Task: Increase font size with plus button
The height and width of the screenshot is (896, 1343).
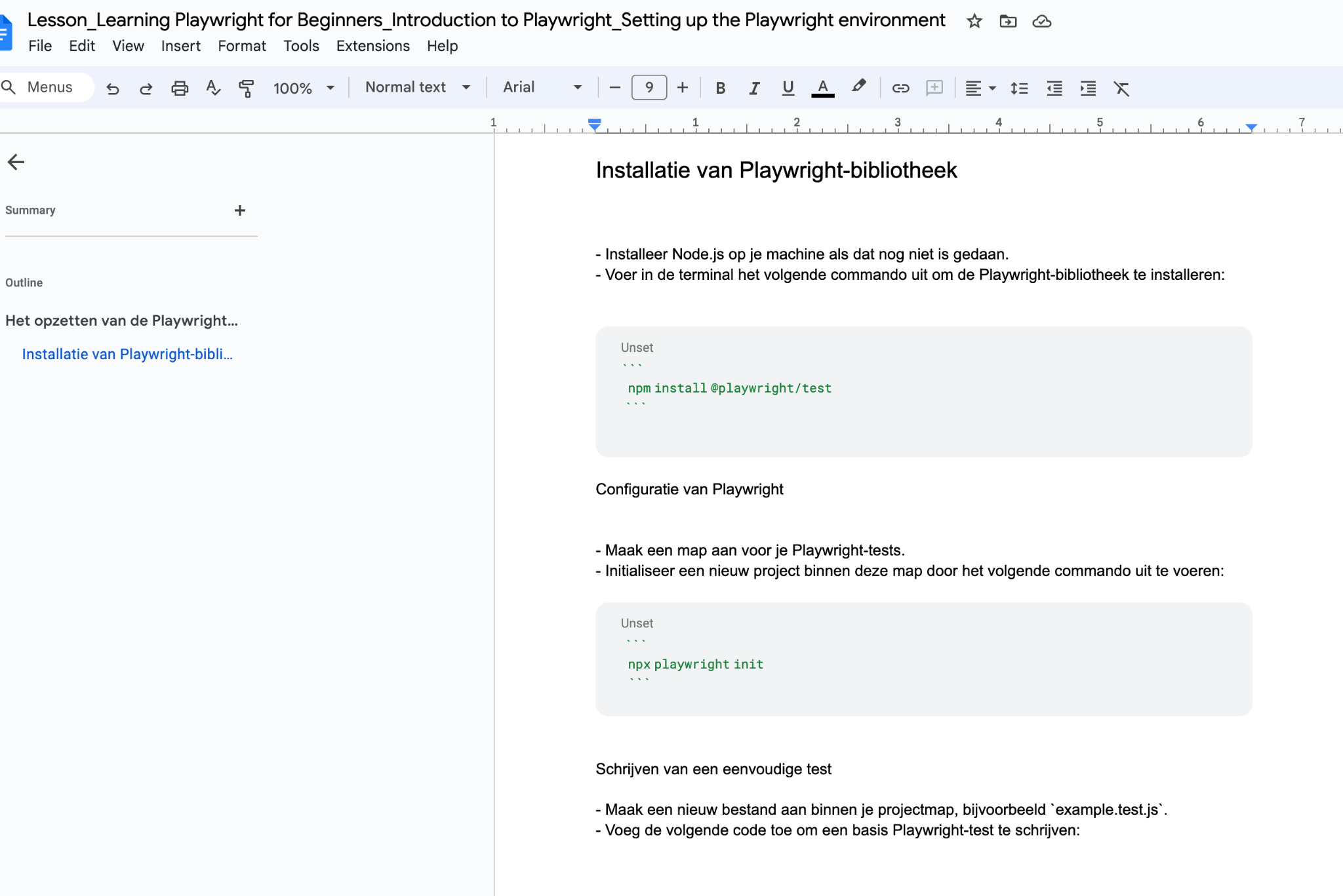Action: pos(683,88)
